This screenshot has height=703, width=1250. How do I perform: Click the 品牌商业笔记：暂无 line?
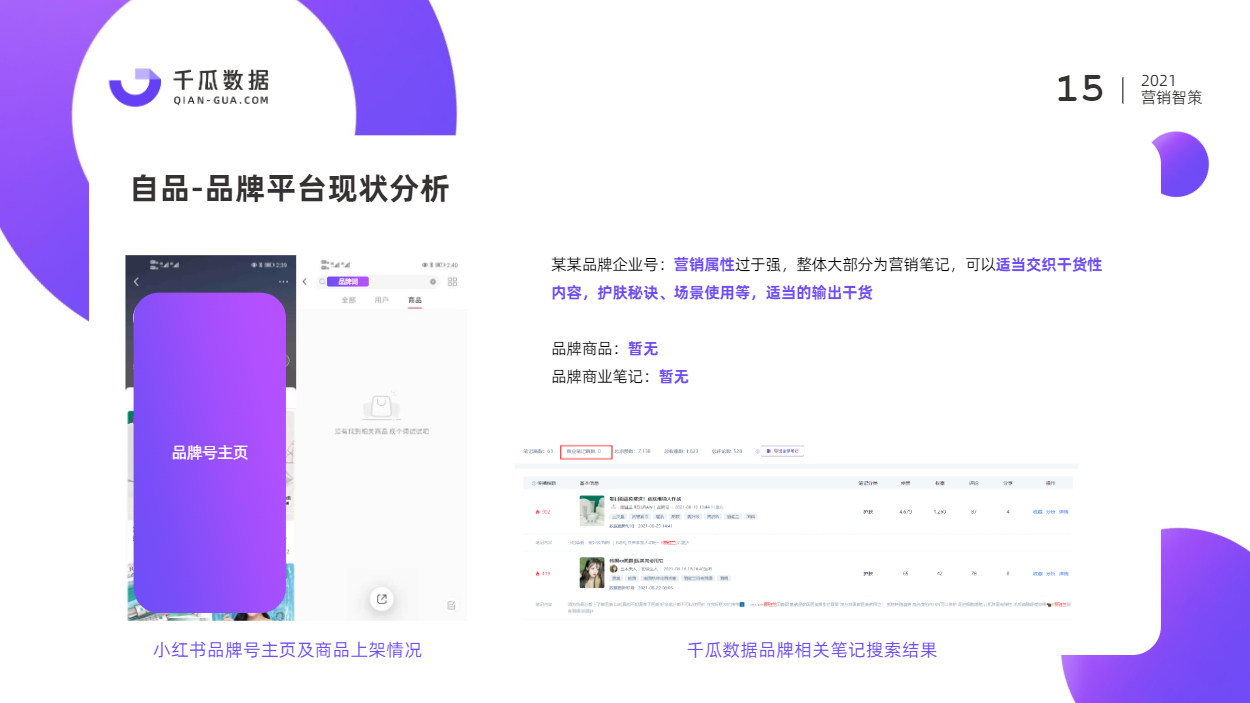[620, 377]
